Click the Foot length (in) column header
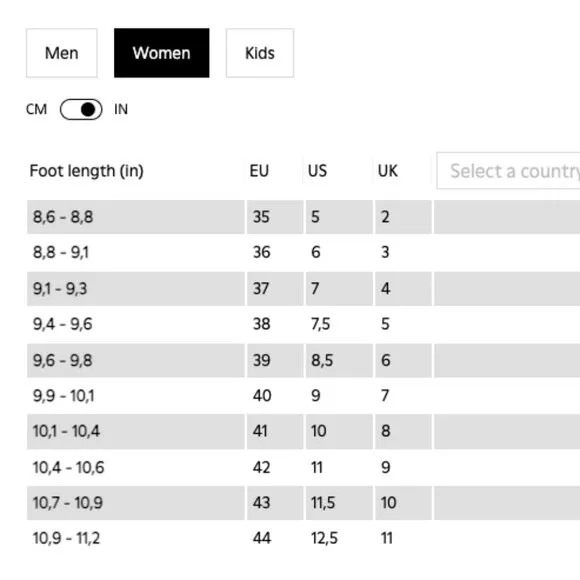 point(87,171)
